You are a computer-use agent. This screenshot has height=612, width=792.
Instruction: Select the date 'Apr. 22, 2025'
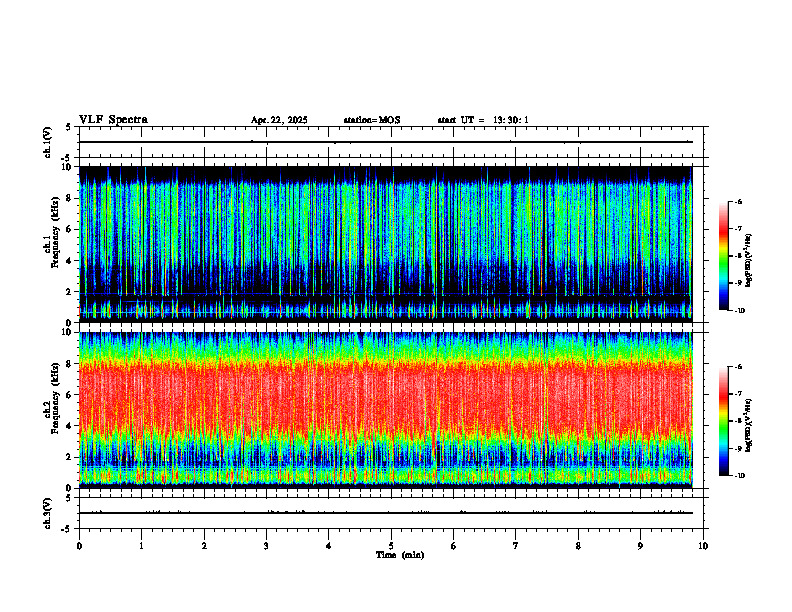(x=279, y=120)
